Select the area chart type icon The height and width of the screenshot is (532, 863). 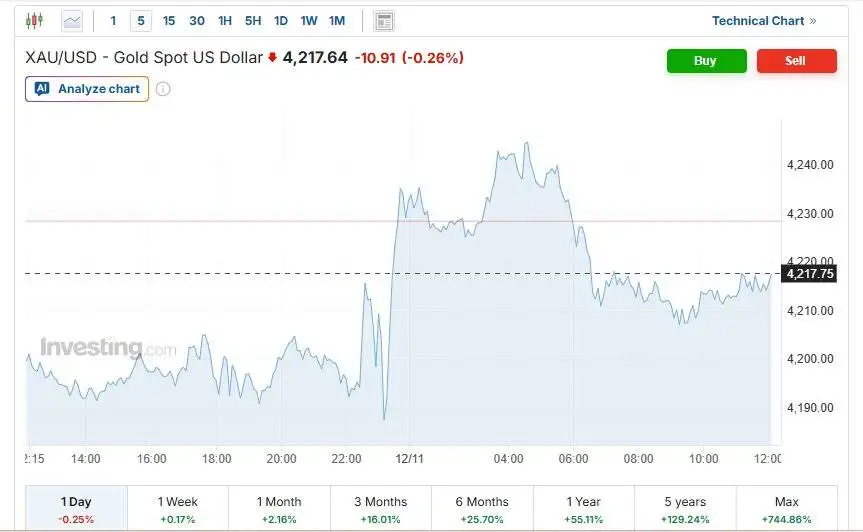click(x=72, y=21)
